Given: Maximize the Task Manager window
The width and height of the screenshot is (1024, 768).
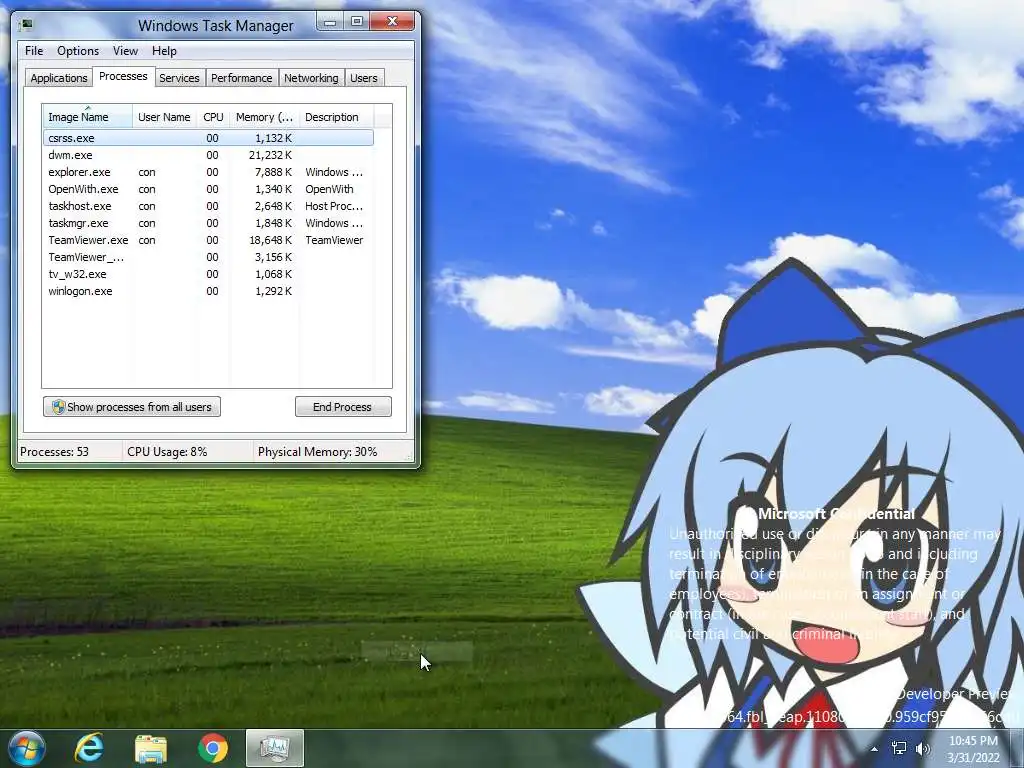Looking at the screenshot, I should click(x=357, y=22).
